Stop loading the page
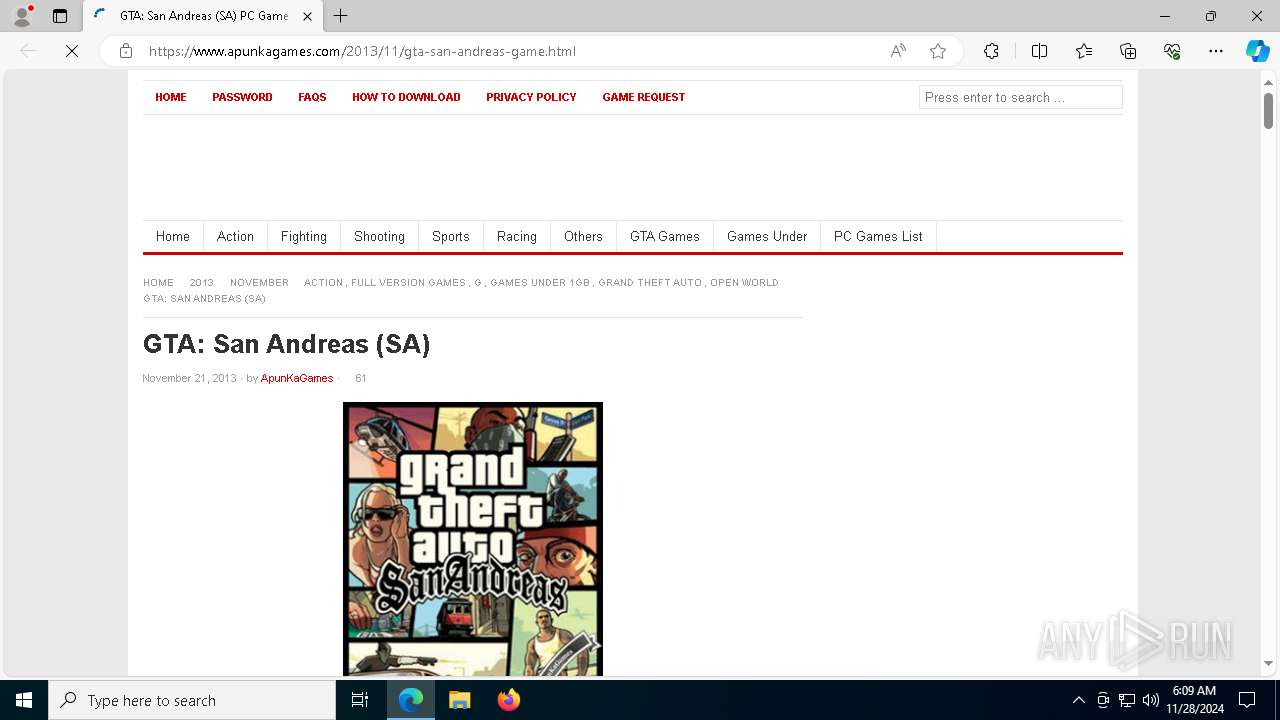The height and width of the screenshot is (720, 1280). tap(72, 51)
